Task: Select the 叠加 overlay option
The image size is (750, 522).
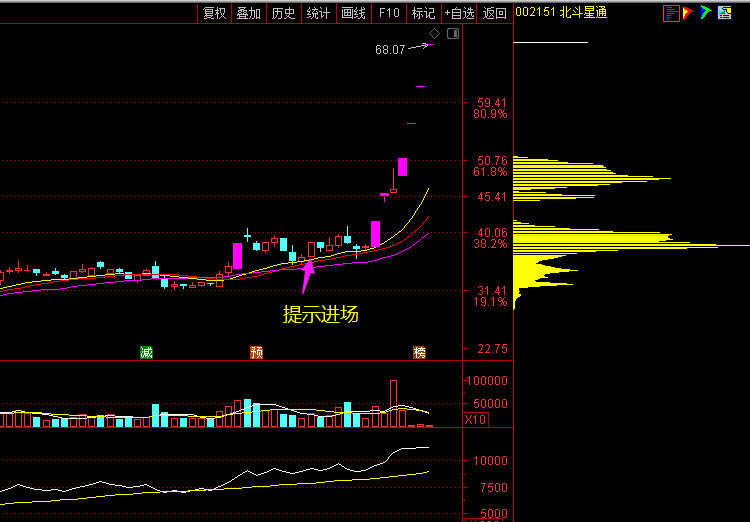Action: click(249, 13)
